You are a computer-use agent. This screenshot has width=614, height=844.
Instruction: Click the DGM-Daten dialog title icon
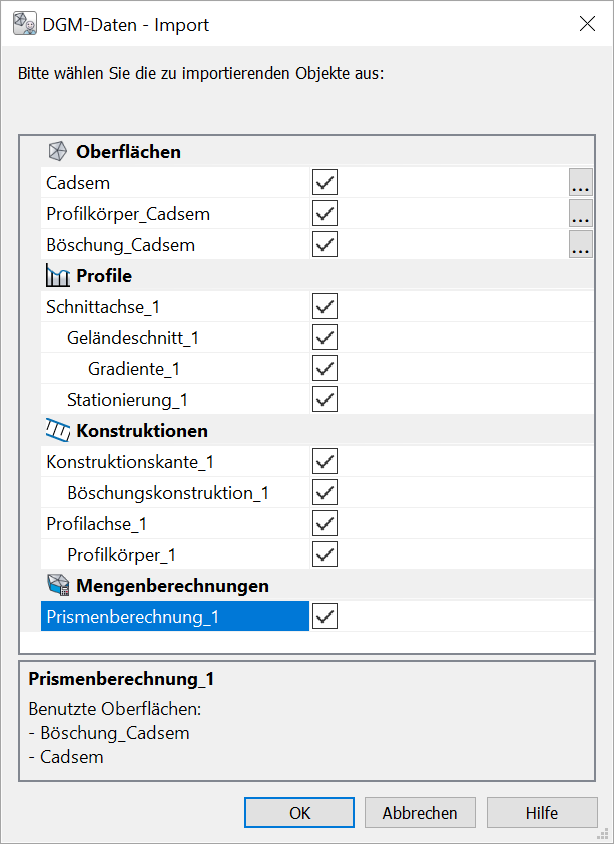point(24,25)
